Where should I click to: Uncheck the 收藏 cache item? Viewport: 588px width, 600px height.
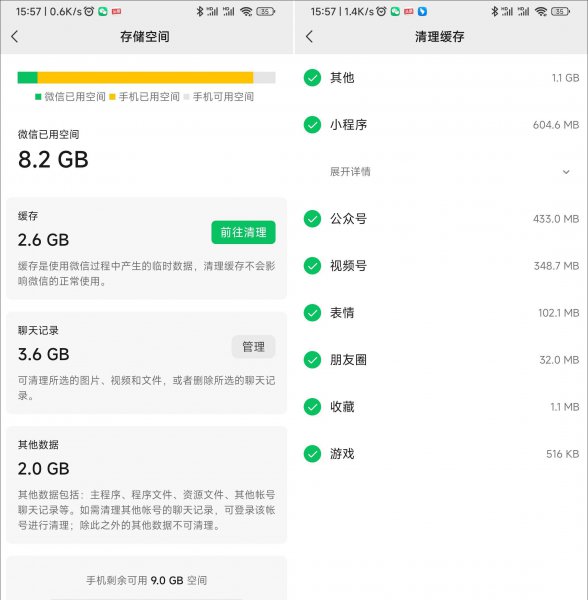pos(312,407)
